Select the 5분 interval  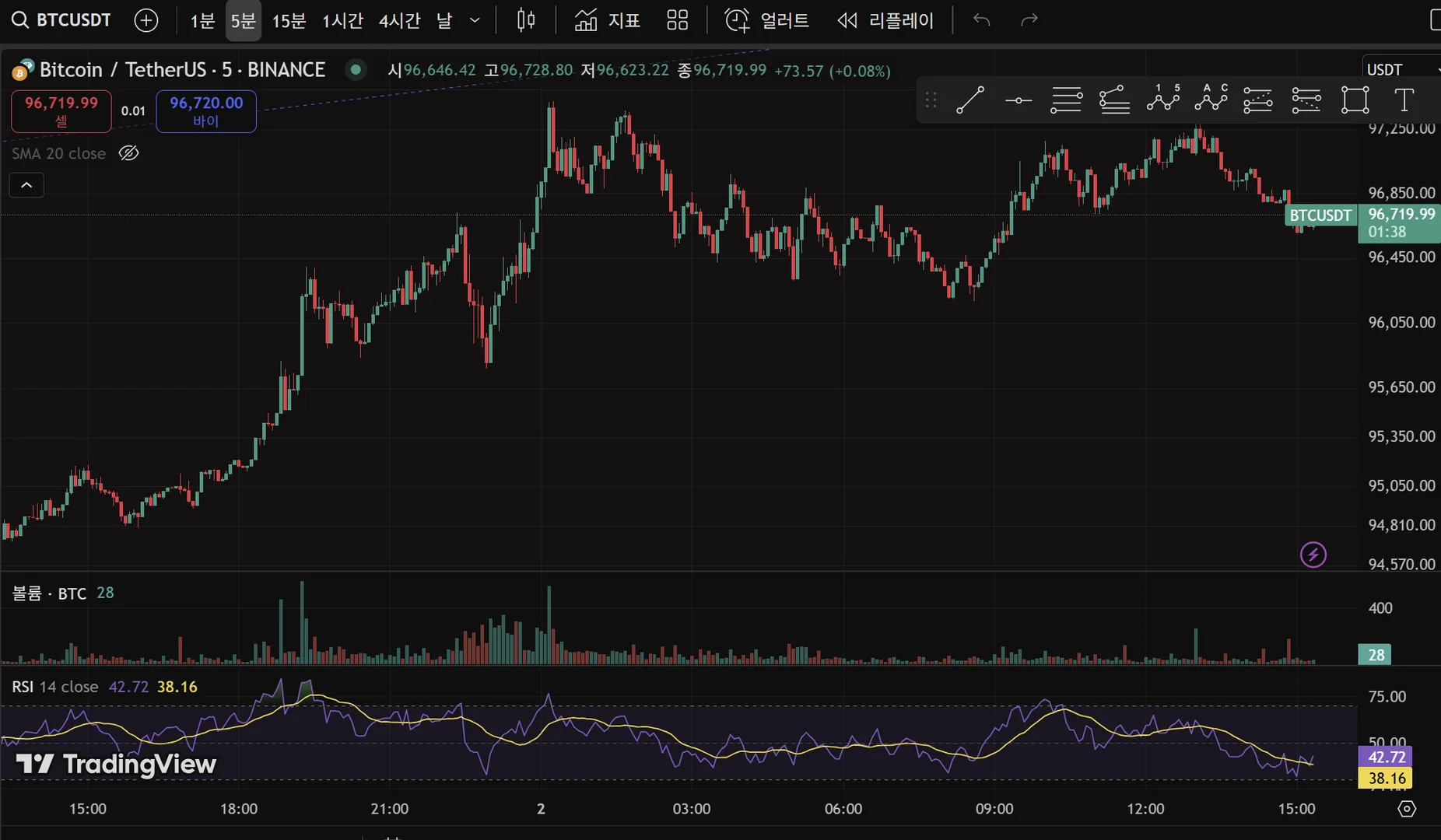(x=243, y=20)
